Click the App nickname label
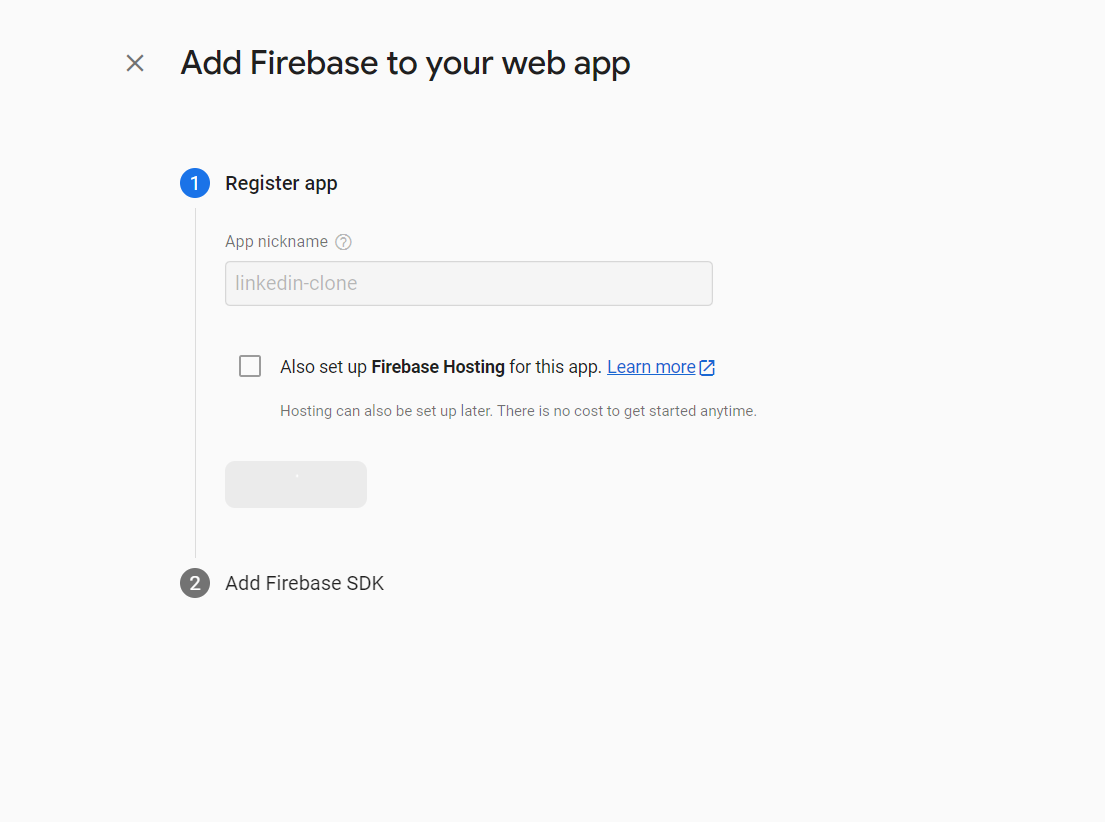The image size is (1105, 822). pos(276,242)
